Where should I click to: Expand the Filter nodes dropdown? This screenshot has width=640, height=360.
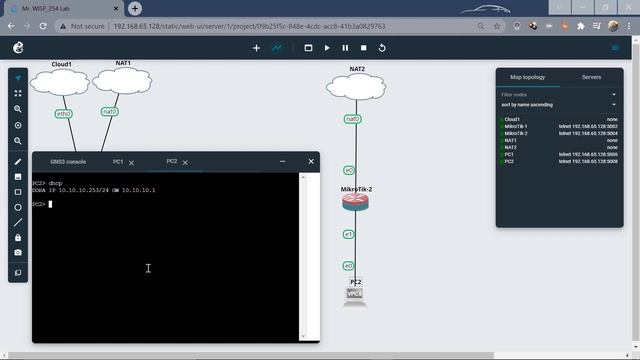click(559, 95)
